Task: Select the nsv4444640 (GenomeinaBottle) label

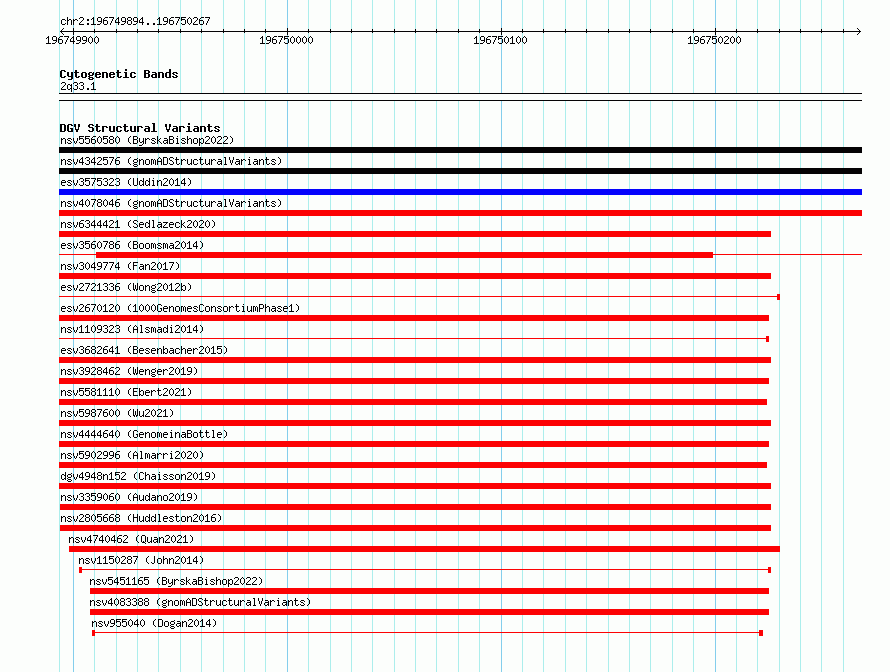Action: coord(144,434)
